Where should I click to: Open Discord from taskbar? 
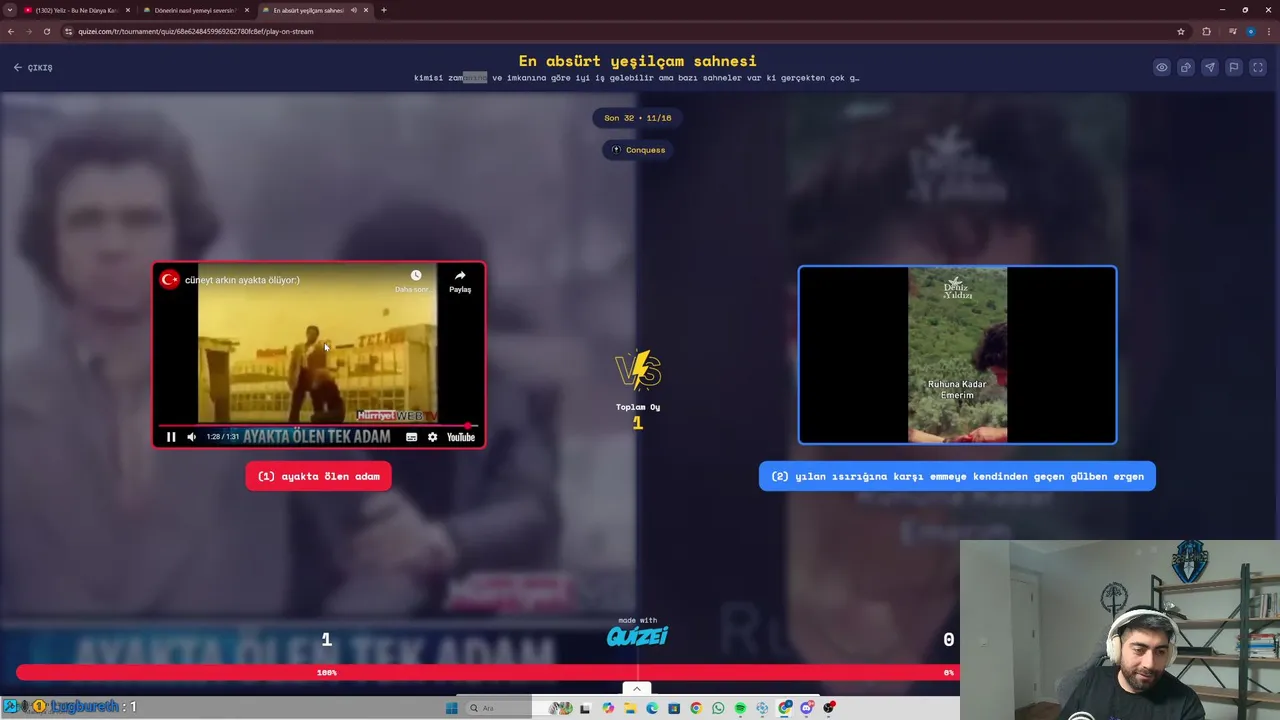point(806,708)
